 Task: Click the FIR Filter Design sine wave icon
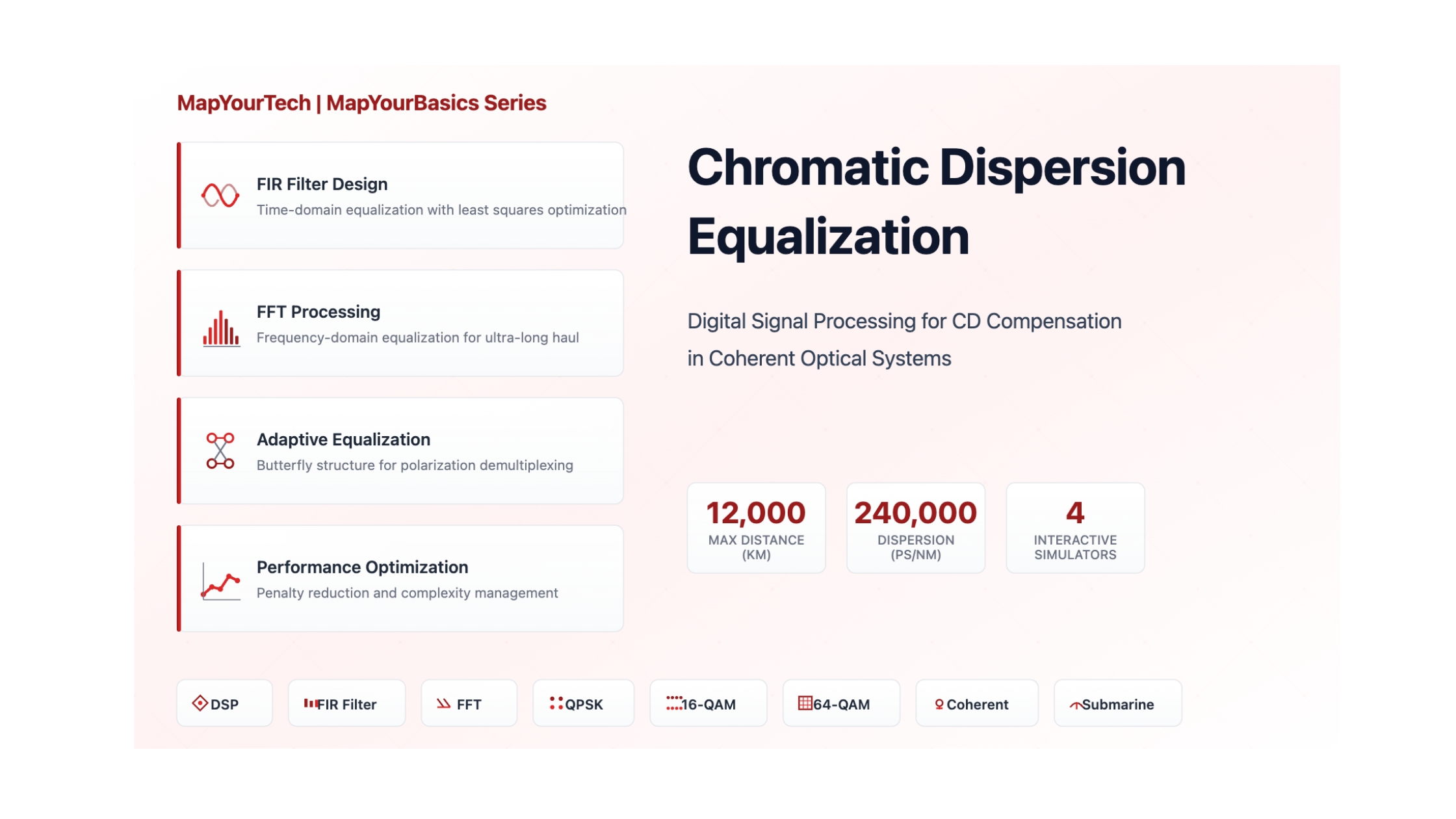(x=220, y=196)
